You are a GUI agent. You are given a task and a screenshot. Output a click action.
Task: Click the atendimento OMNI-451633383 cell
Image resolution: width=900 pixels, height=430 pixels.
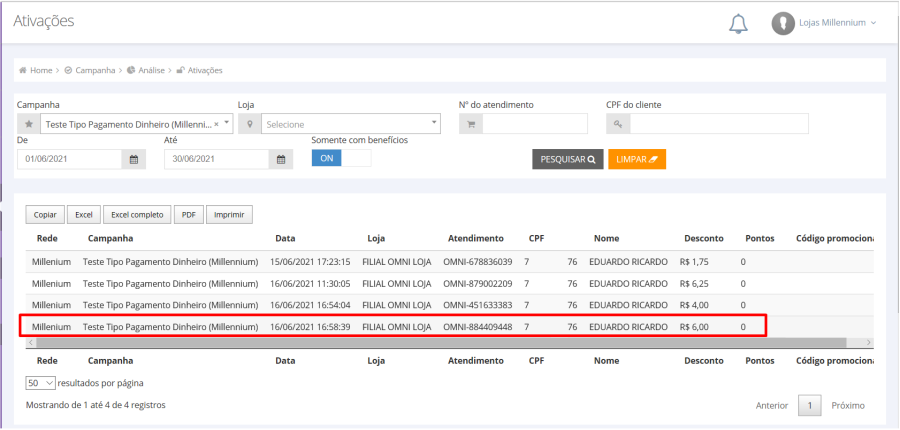tap(478, 305)
